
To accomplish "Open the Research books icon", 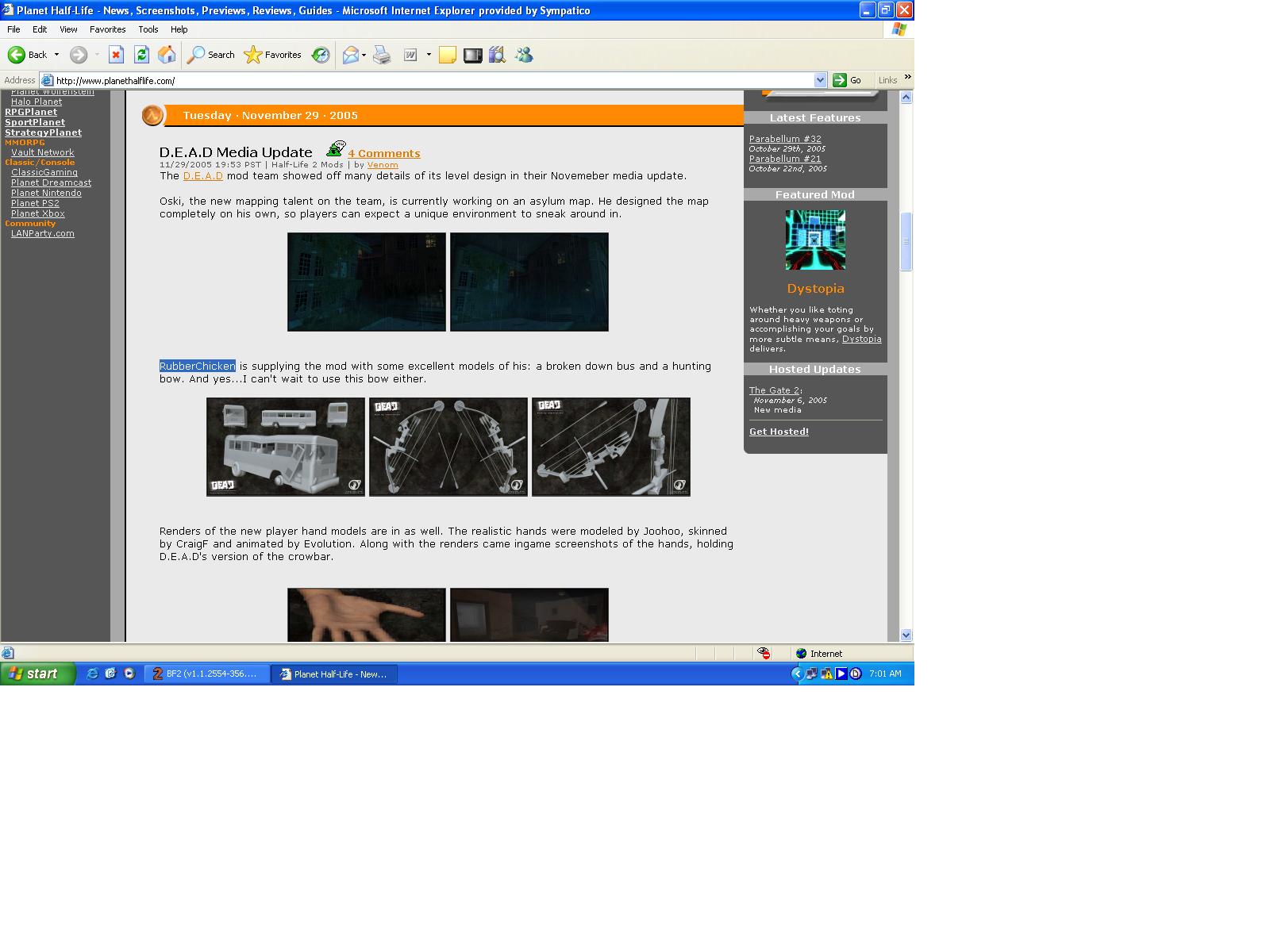I will pos(498,55).
